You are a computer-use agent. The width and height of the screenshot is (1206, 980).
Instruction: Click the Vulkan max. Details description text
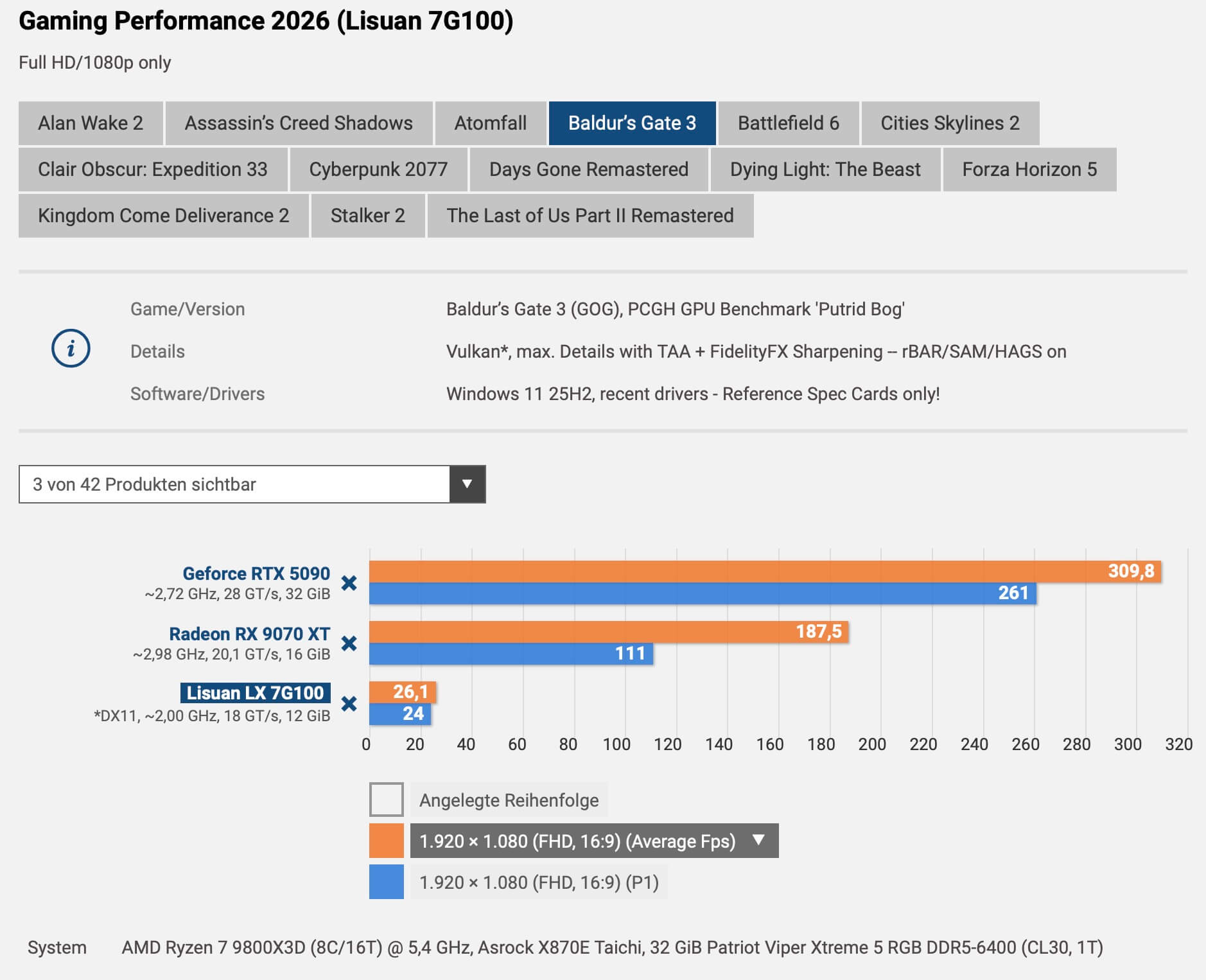pos(756,352)
